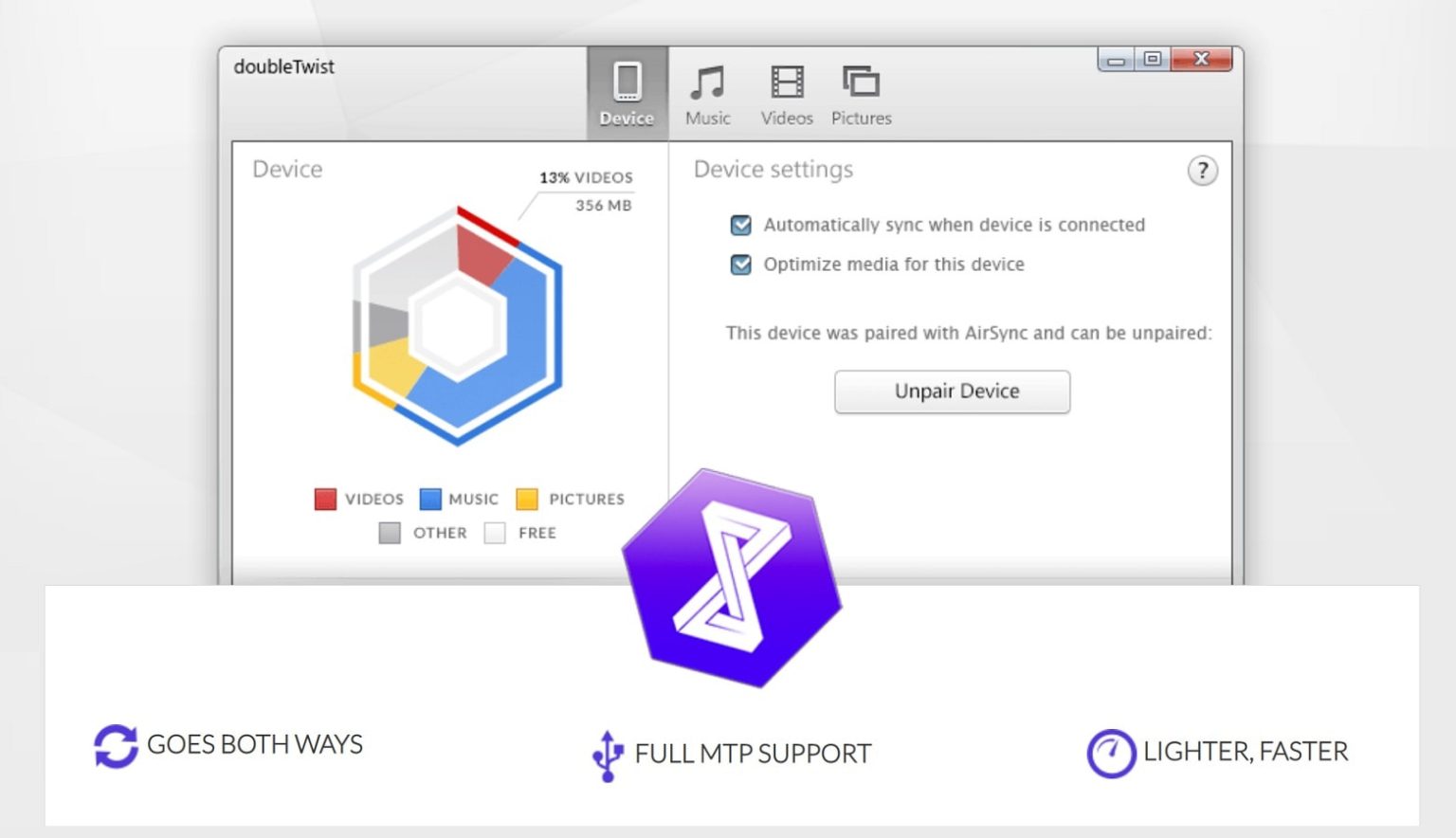Select the Device icon in the toolbar

coord(626,90)
